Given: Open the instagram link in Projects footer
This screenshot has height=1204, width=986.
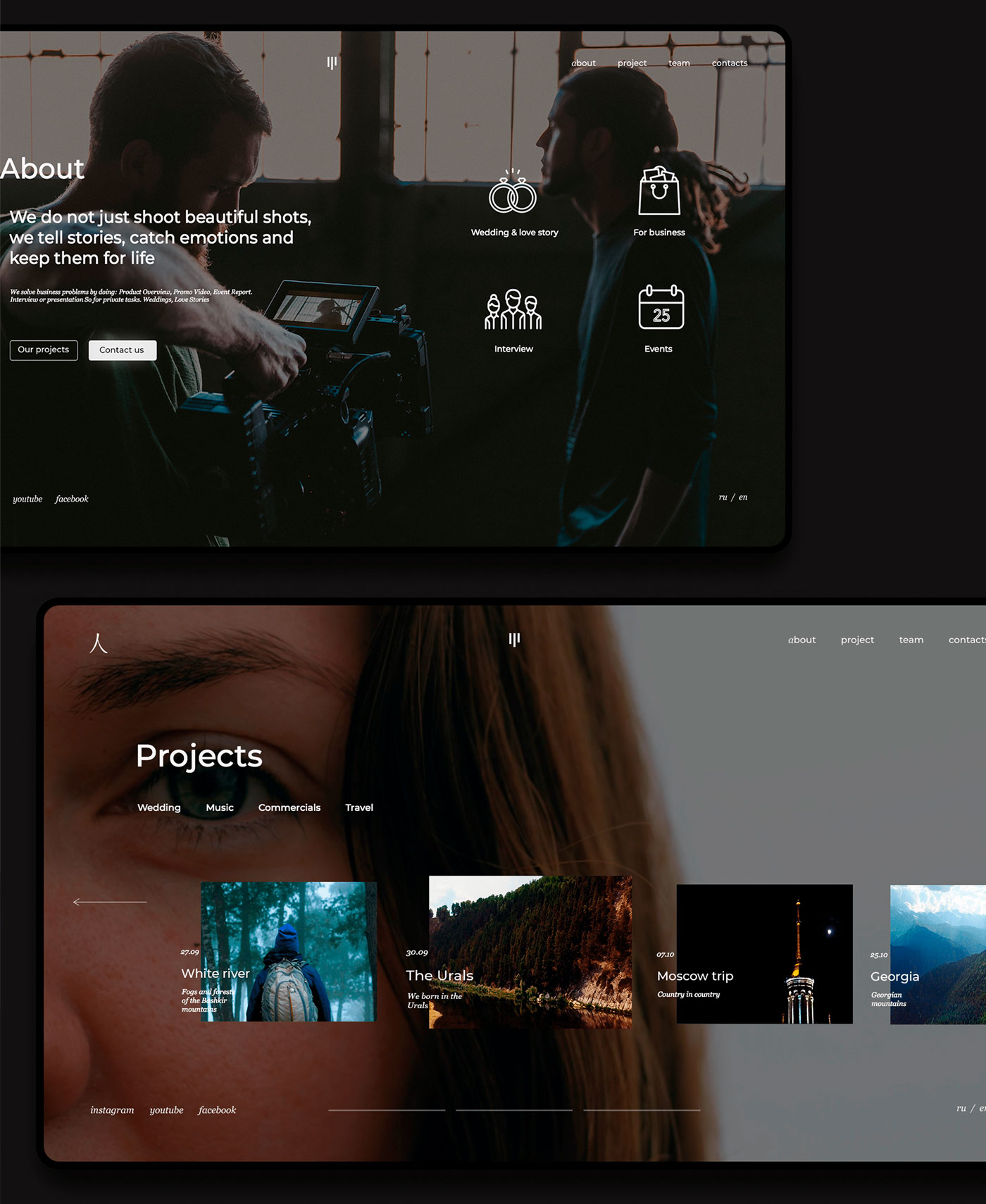Looking at the screenshot, I should point(112,1110).
